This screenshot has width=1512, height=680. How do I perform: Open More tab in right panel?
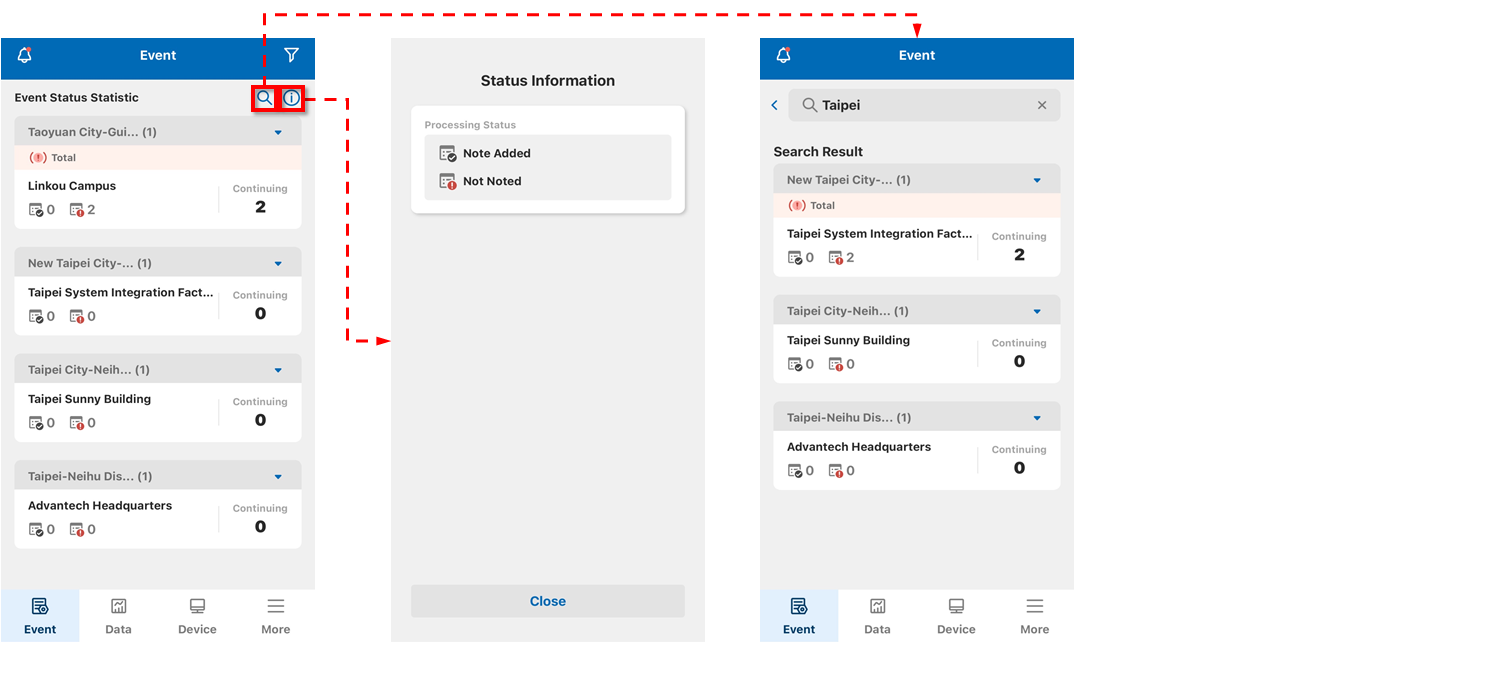pos(1034,615)
